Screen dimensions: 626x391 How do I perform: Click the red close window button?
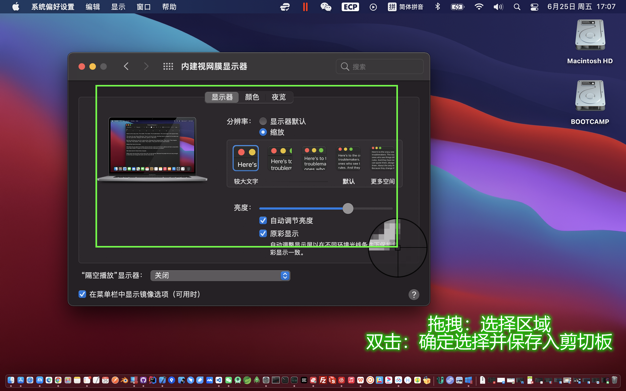pyautogui.click(x=82, y=67)
